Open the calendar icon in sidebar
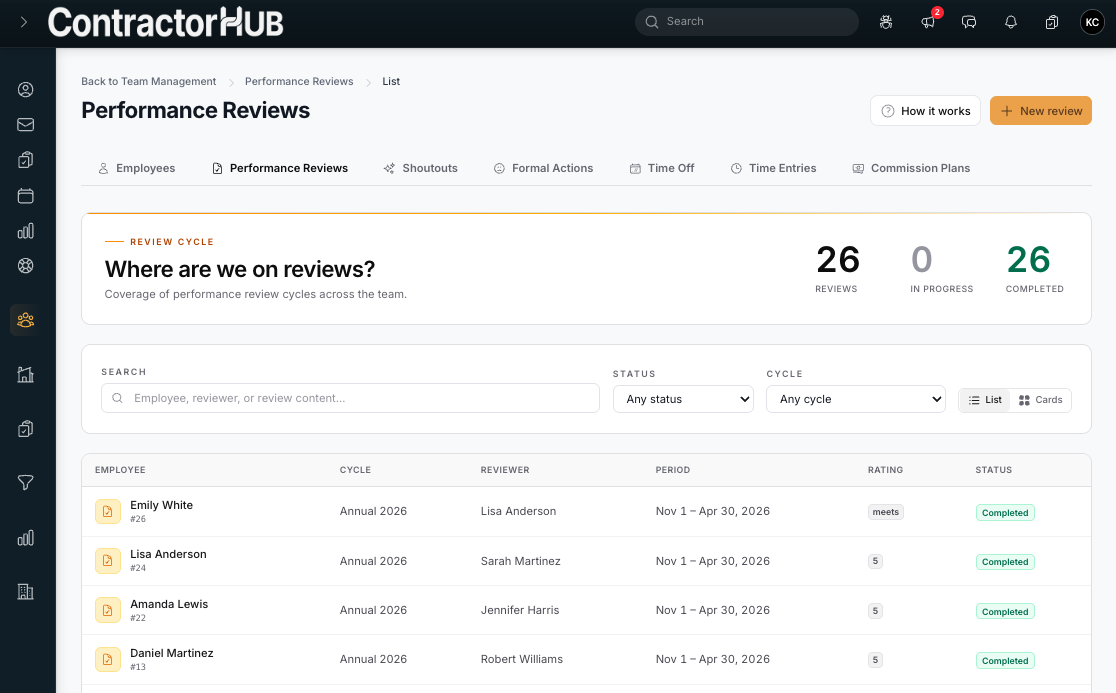 [x=26, y=196]
